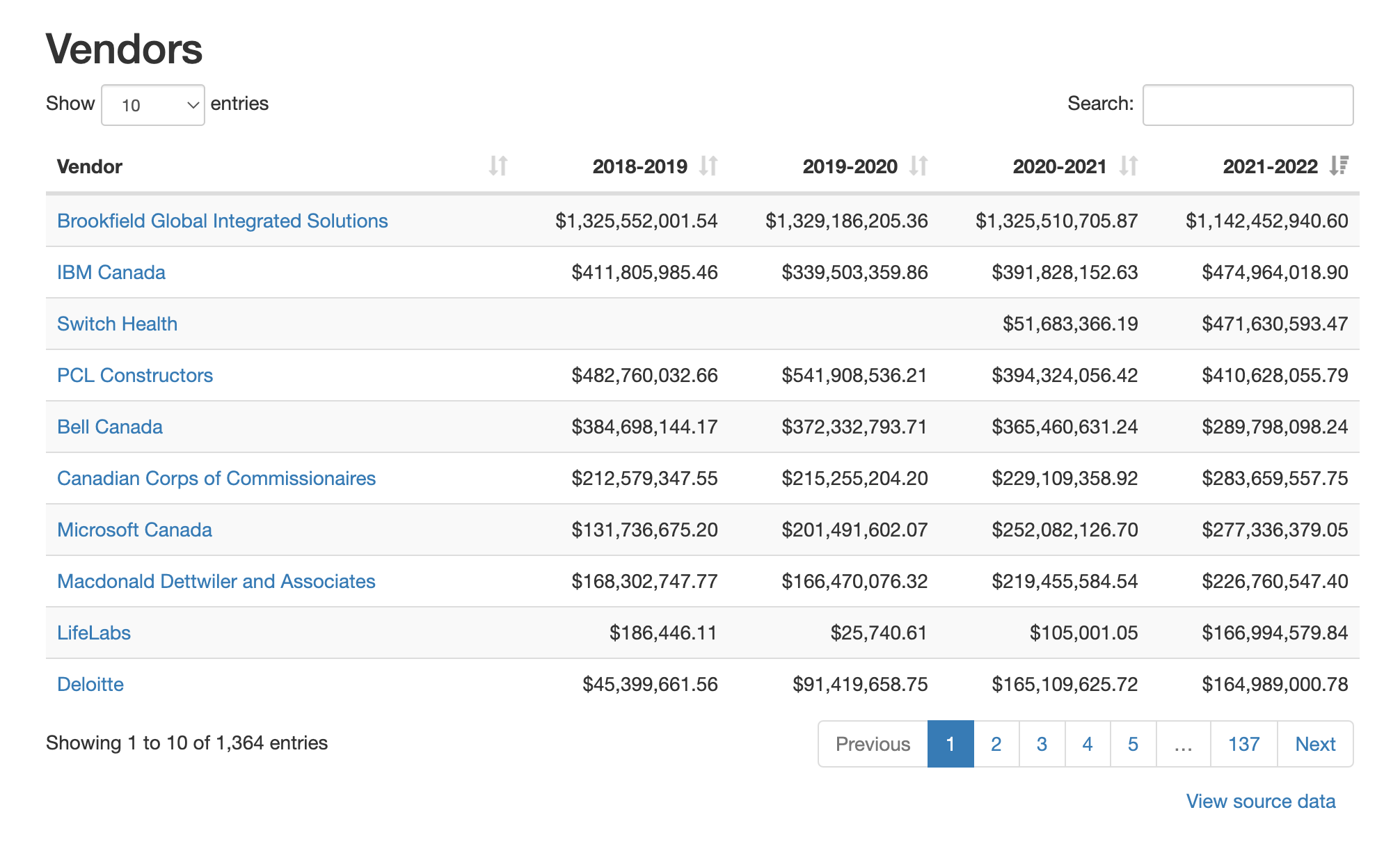
Task: Select Switch Health's $51,683,366.19 cell
Action: coord(1070,324)
